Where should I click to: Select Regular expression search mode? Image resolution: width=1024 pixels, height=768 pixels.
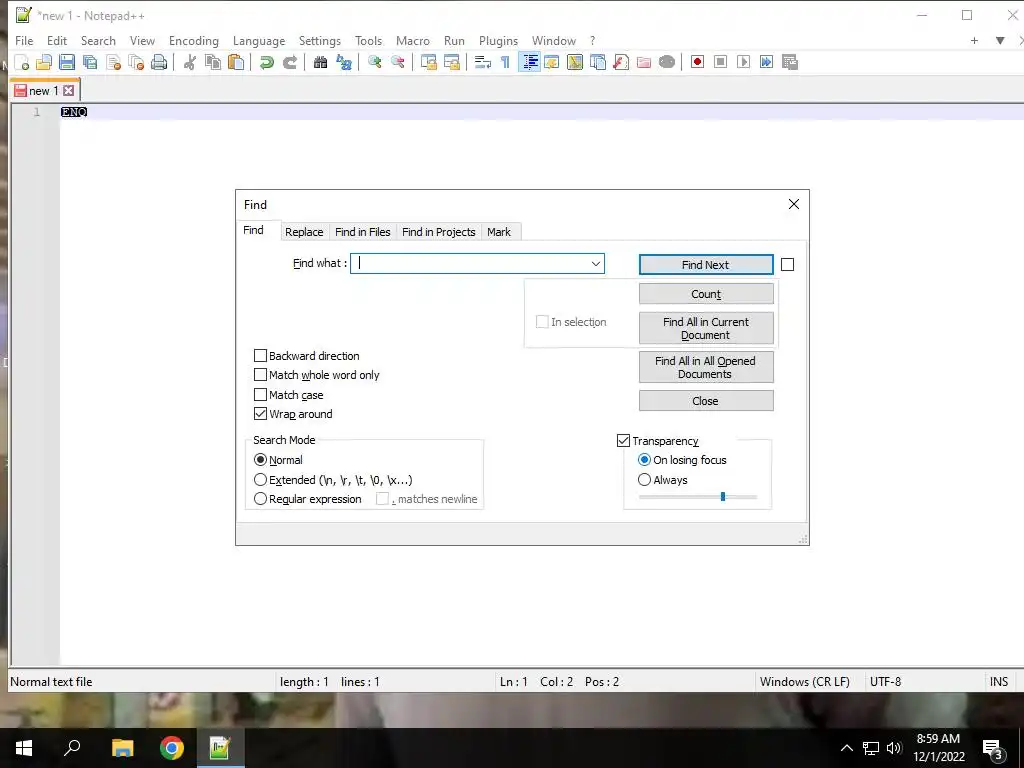click(260, 499)
